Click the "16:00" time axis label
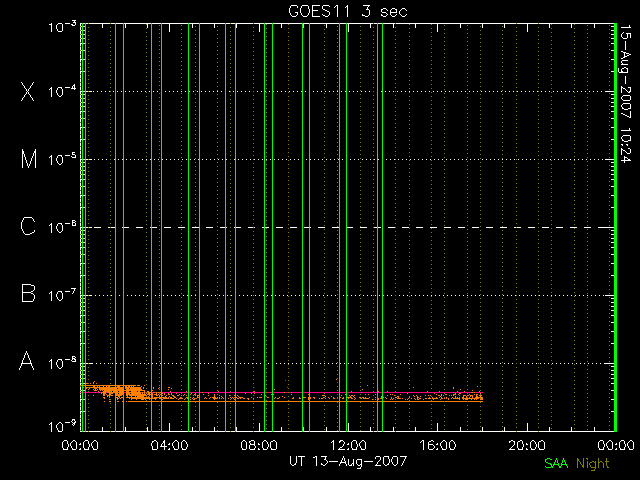Screen dimensions: 640x480 (438, 445)
